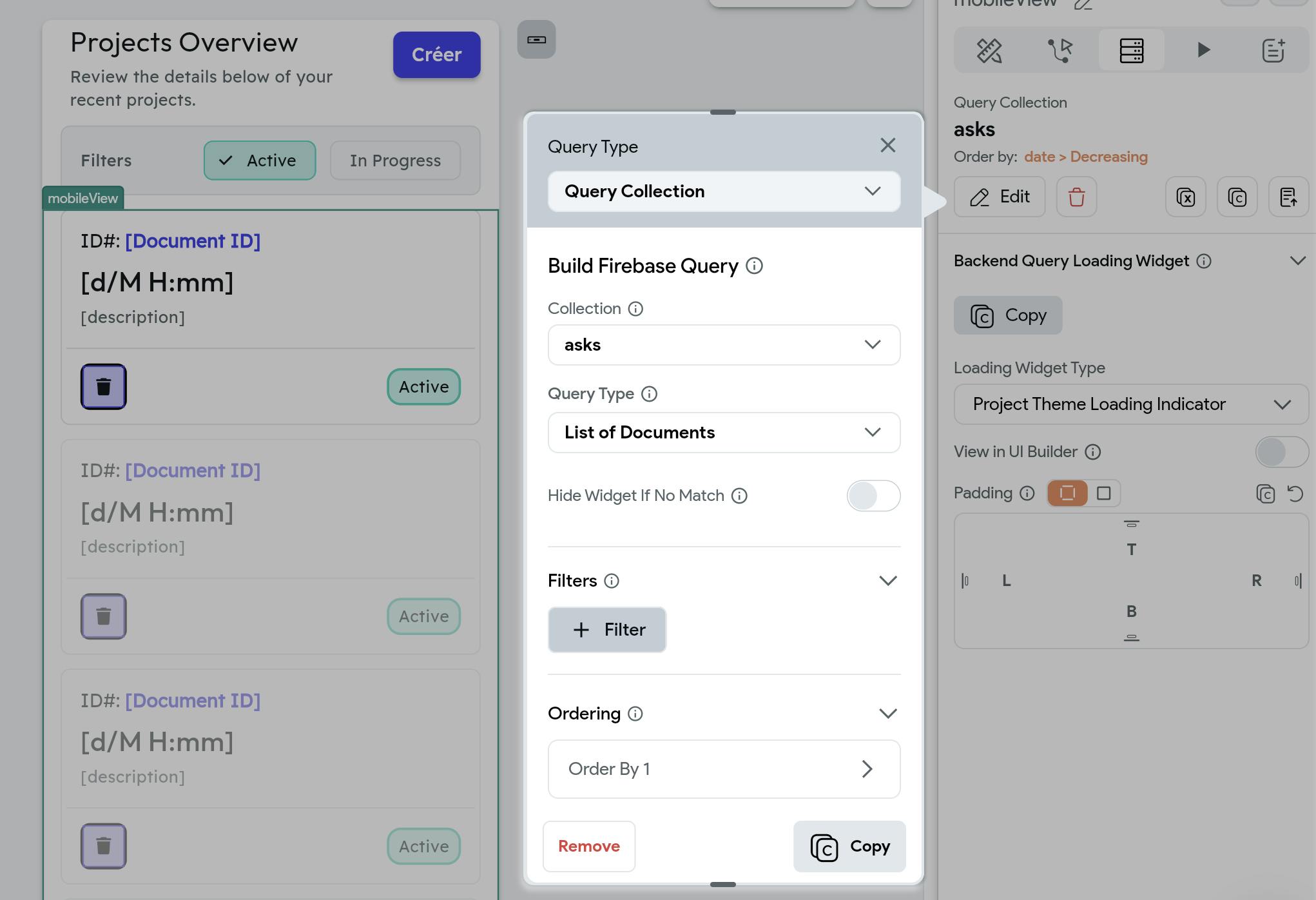The image size is (1316, 900).
Task: Open the Actions flow tab icon
Action: (x=1060, y=50)
